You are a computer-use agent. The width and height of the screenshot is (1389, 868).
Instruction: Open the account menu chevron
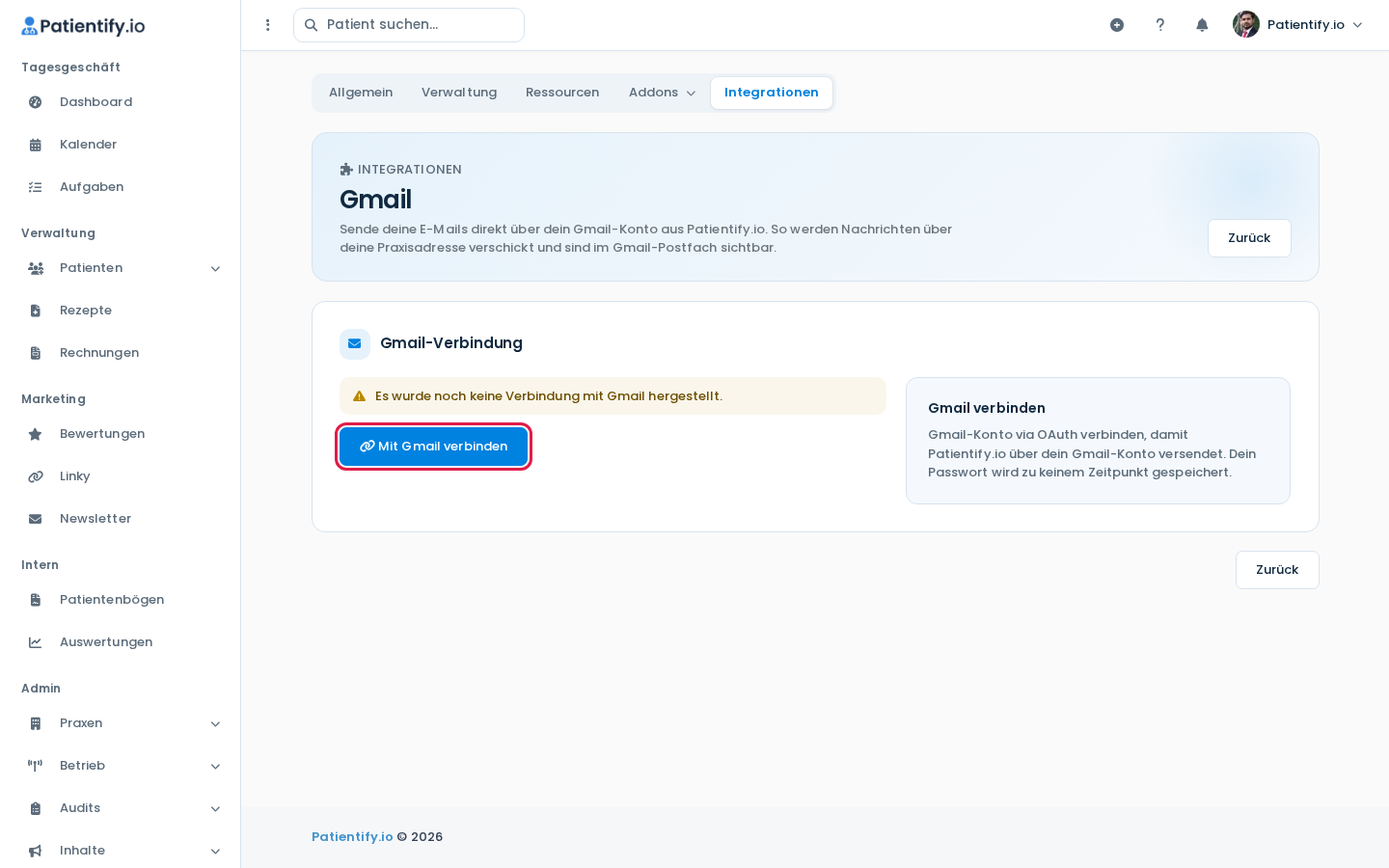point(1358,25)
